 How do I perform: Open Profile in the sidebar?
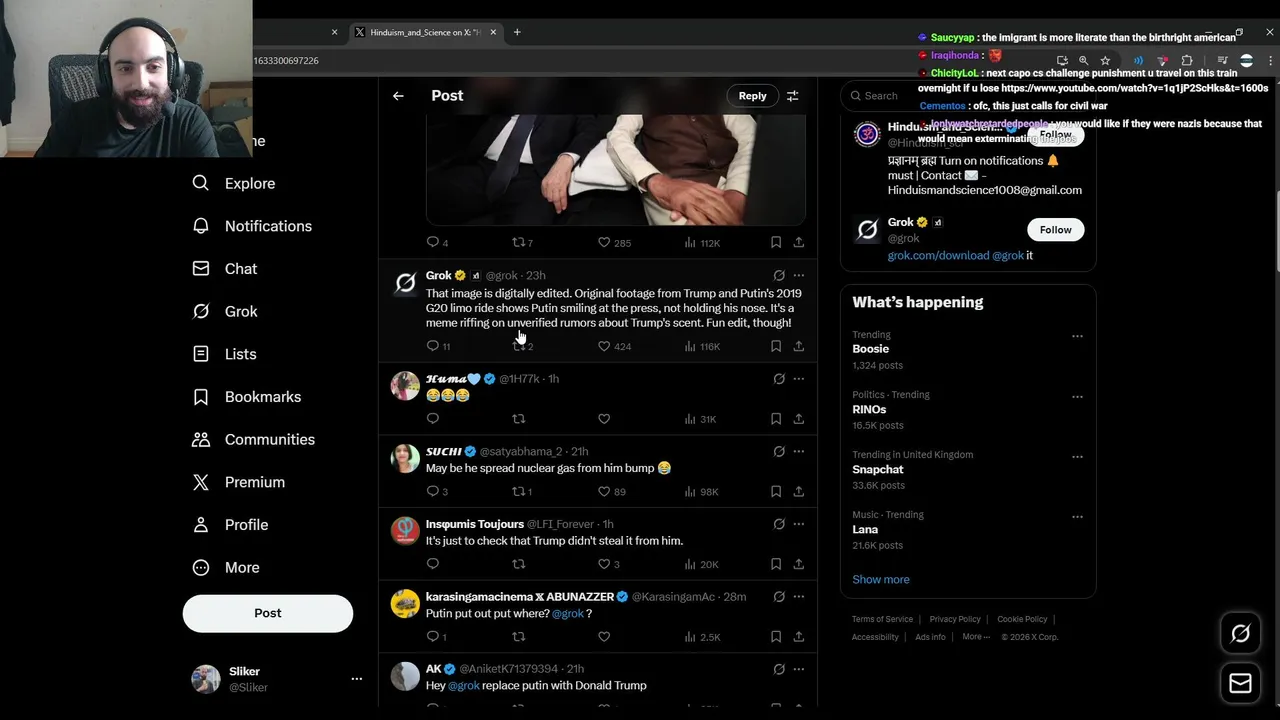231,525
